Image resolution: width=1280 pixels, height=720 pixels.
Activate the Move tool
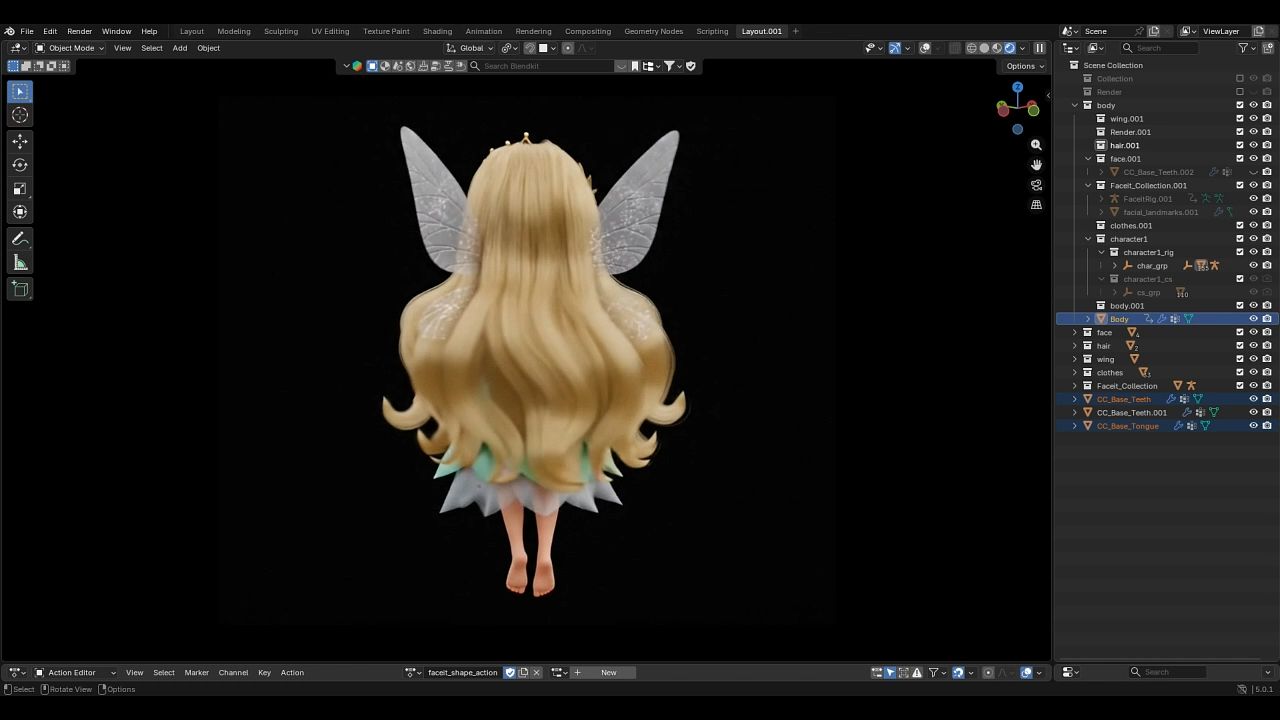click(x=20, y=141)
